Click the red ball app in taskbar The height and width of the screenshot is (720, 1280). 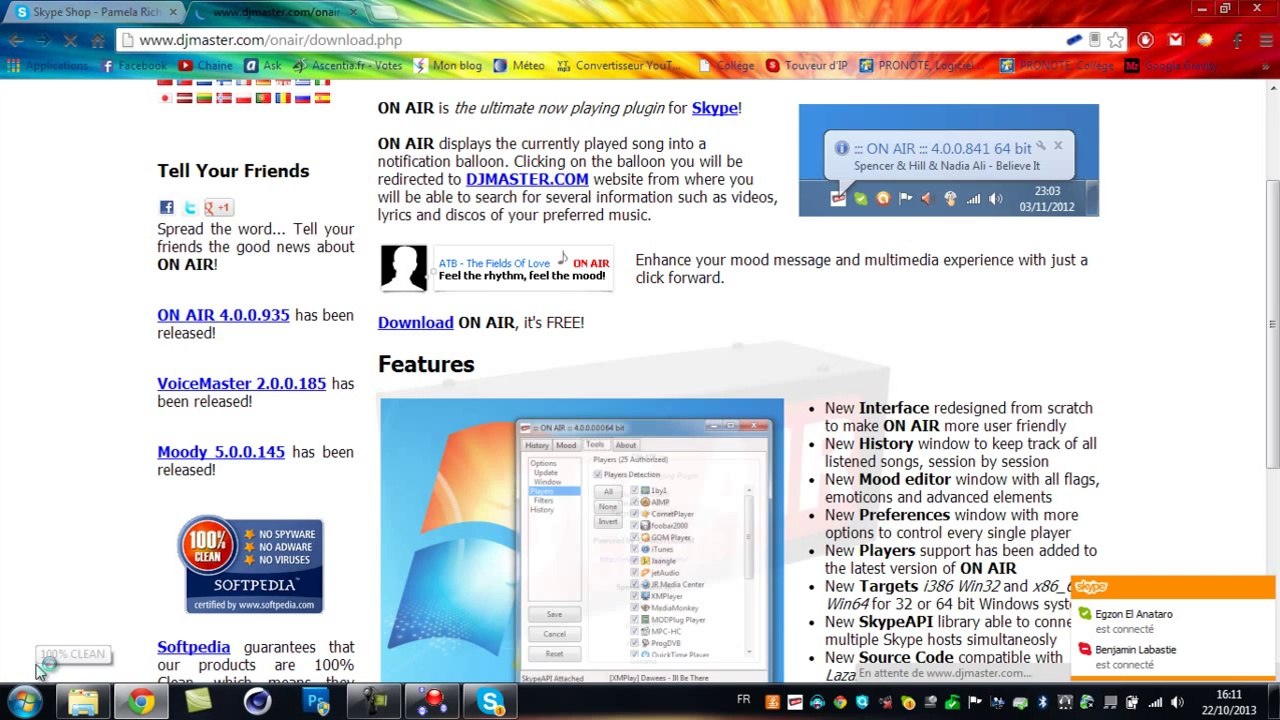[x=433, y=702]
